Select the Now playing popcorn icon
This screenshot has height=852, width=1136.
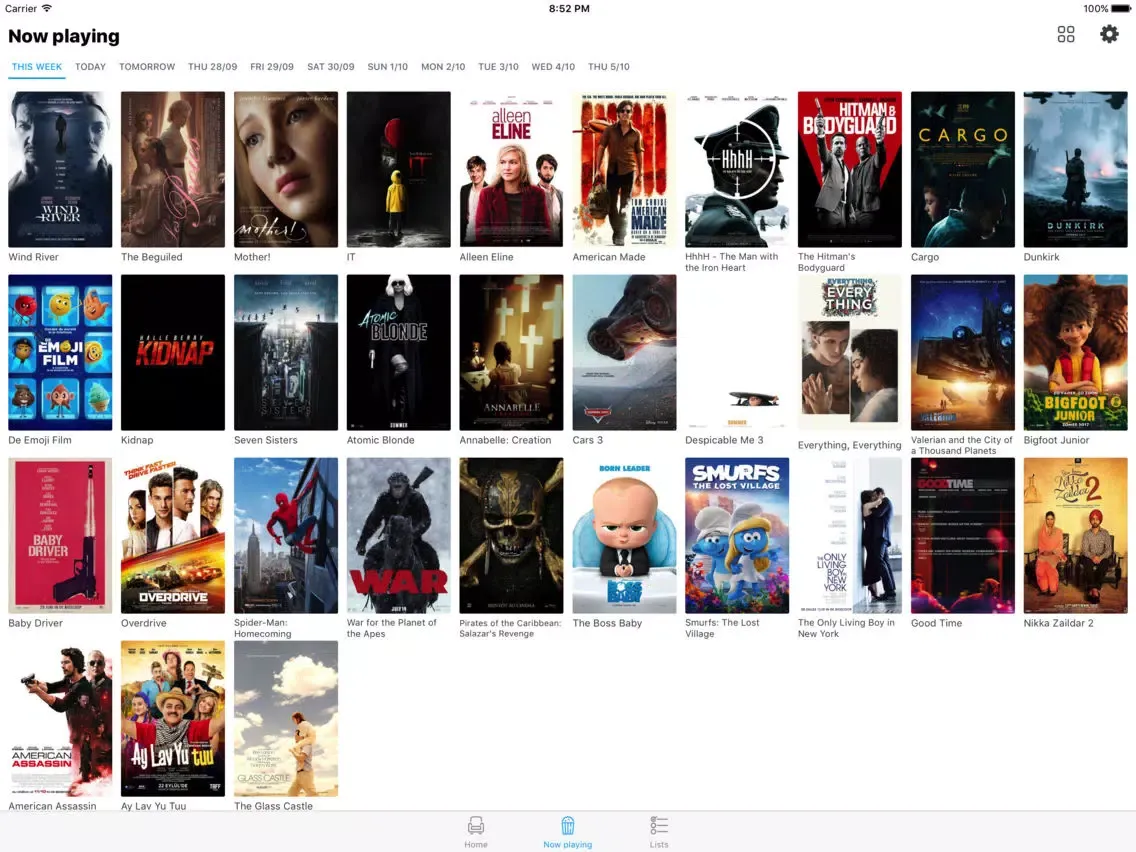568,825
